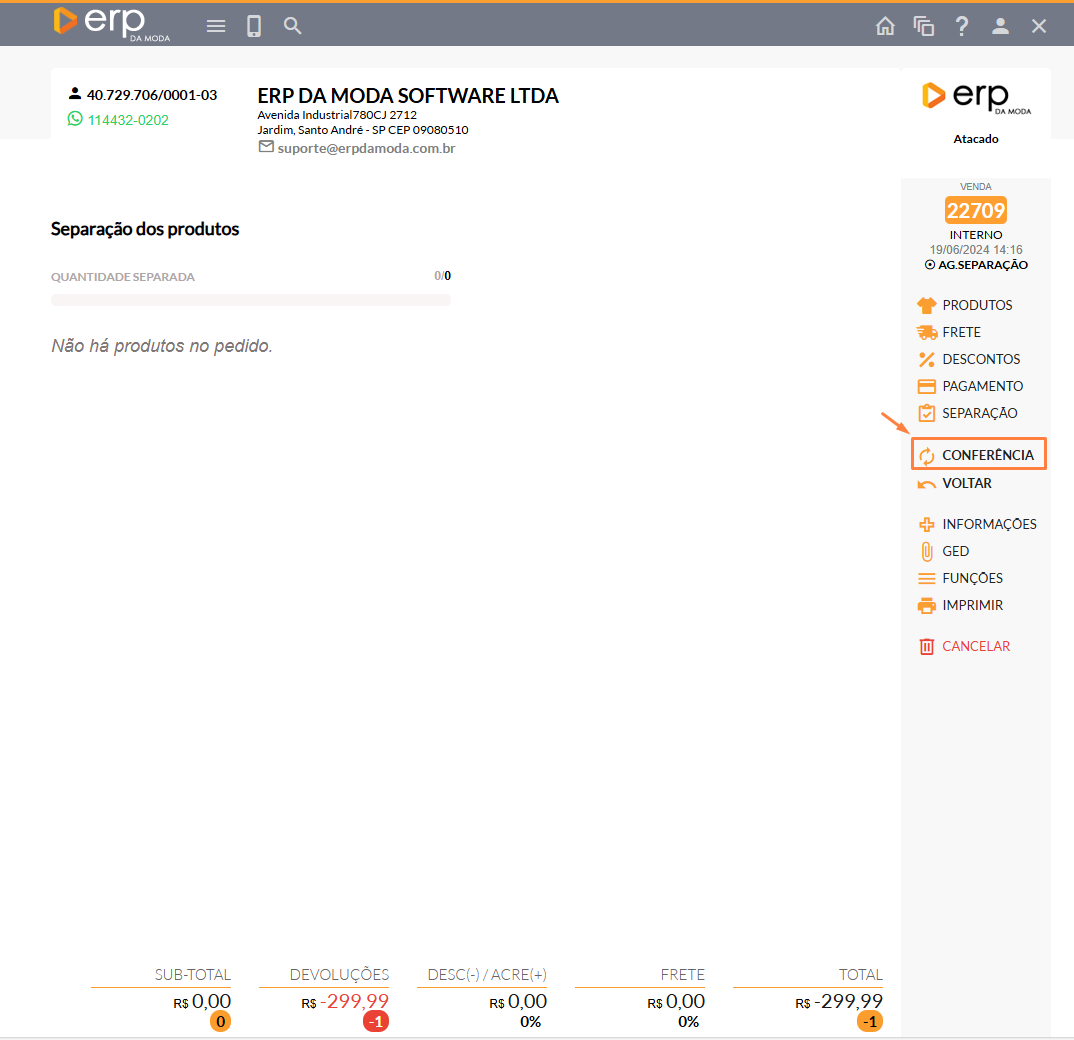Open Pagamento options

[x=982, y=386]
